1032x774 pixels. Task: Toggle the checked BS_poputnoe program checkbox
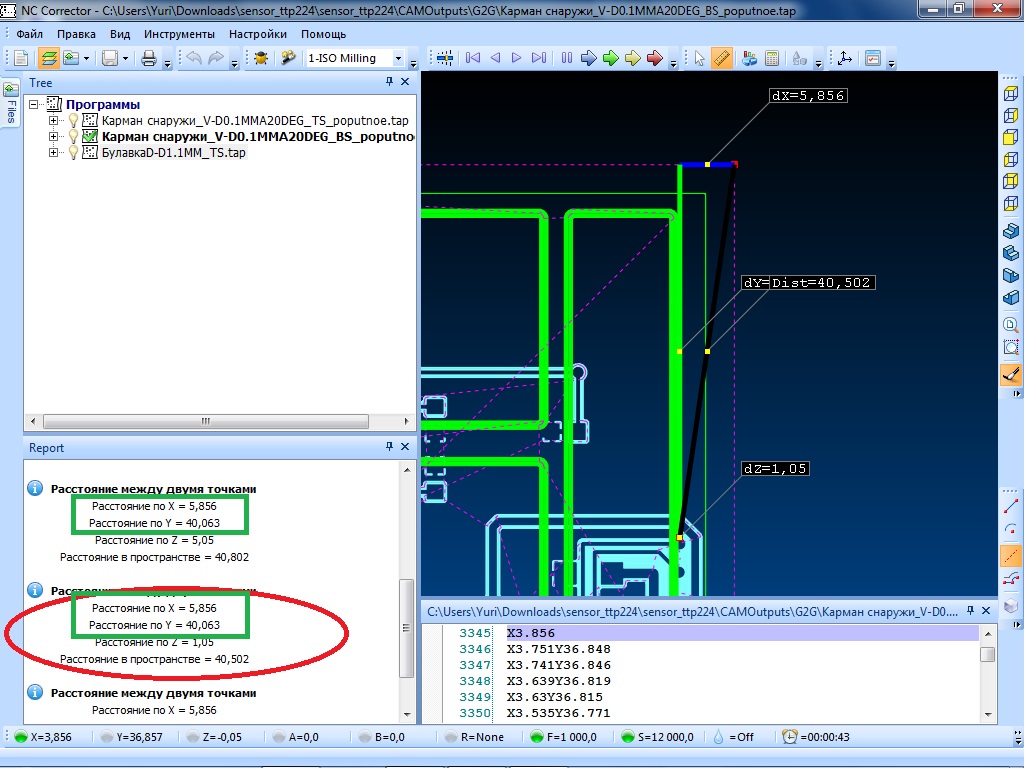(x=90, y=138)
